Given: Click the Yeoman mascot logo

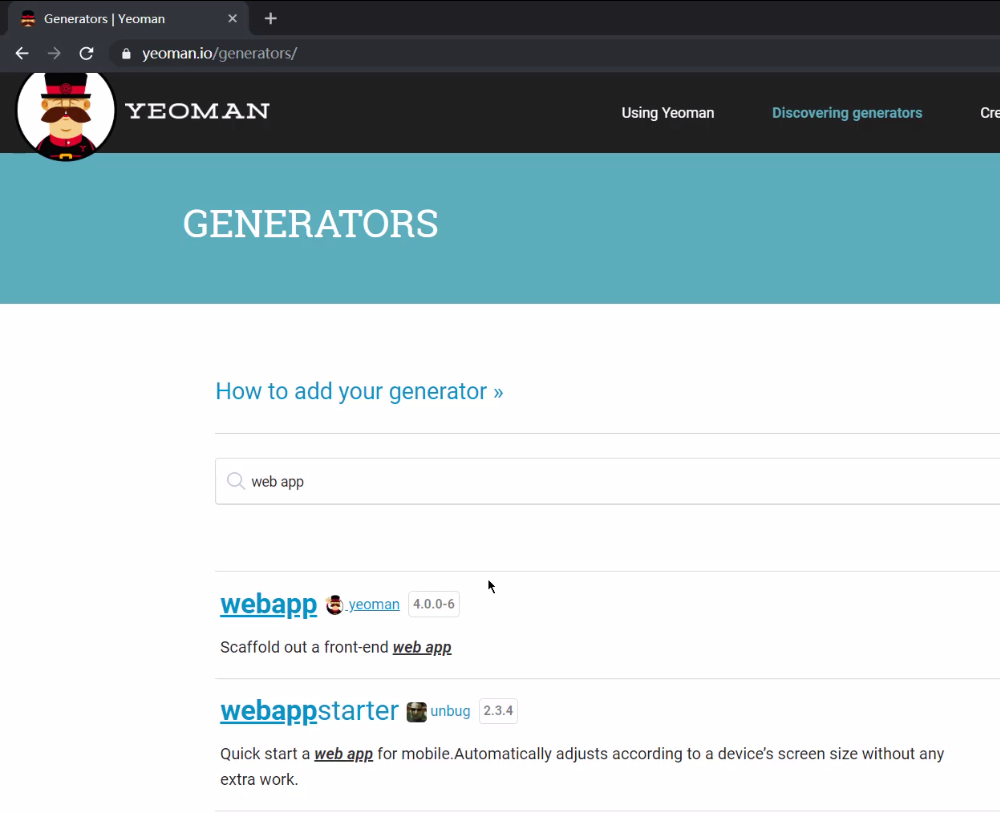Looking at the screenshot, I should (65, 115).
